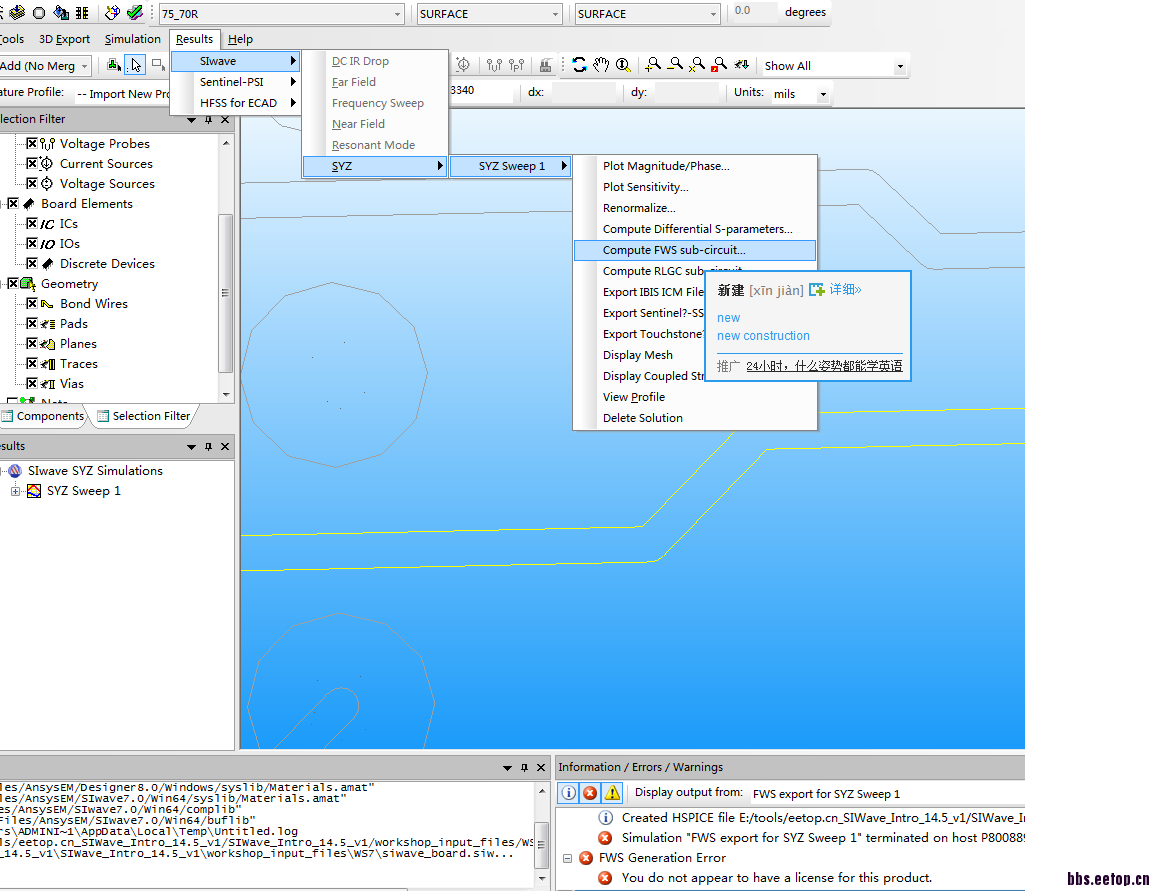This screenshot has height=891, width=1152.
Task: Click the validation green checkmark icon
Action: [x=134, y=12]
